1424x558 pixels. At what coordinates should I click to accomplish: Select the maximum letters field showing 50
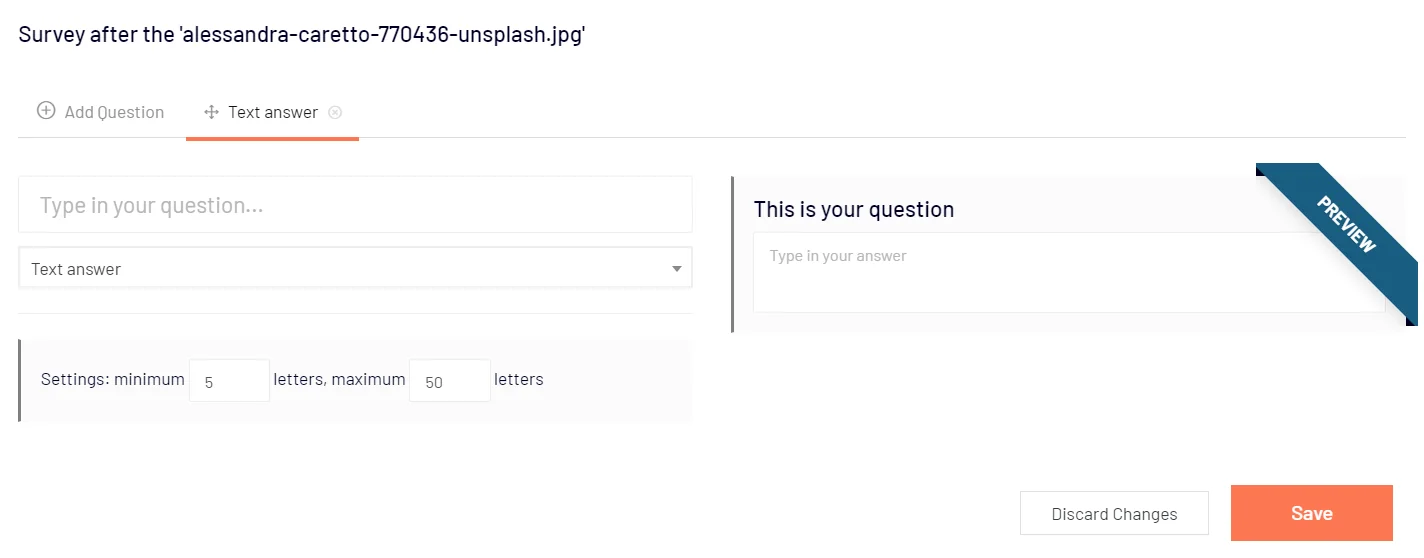449,381
